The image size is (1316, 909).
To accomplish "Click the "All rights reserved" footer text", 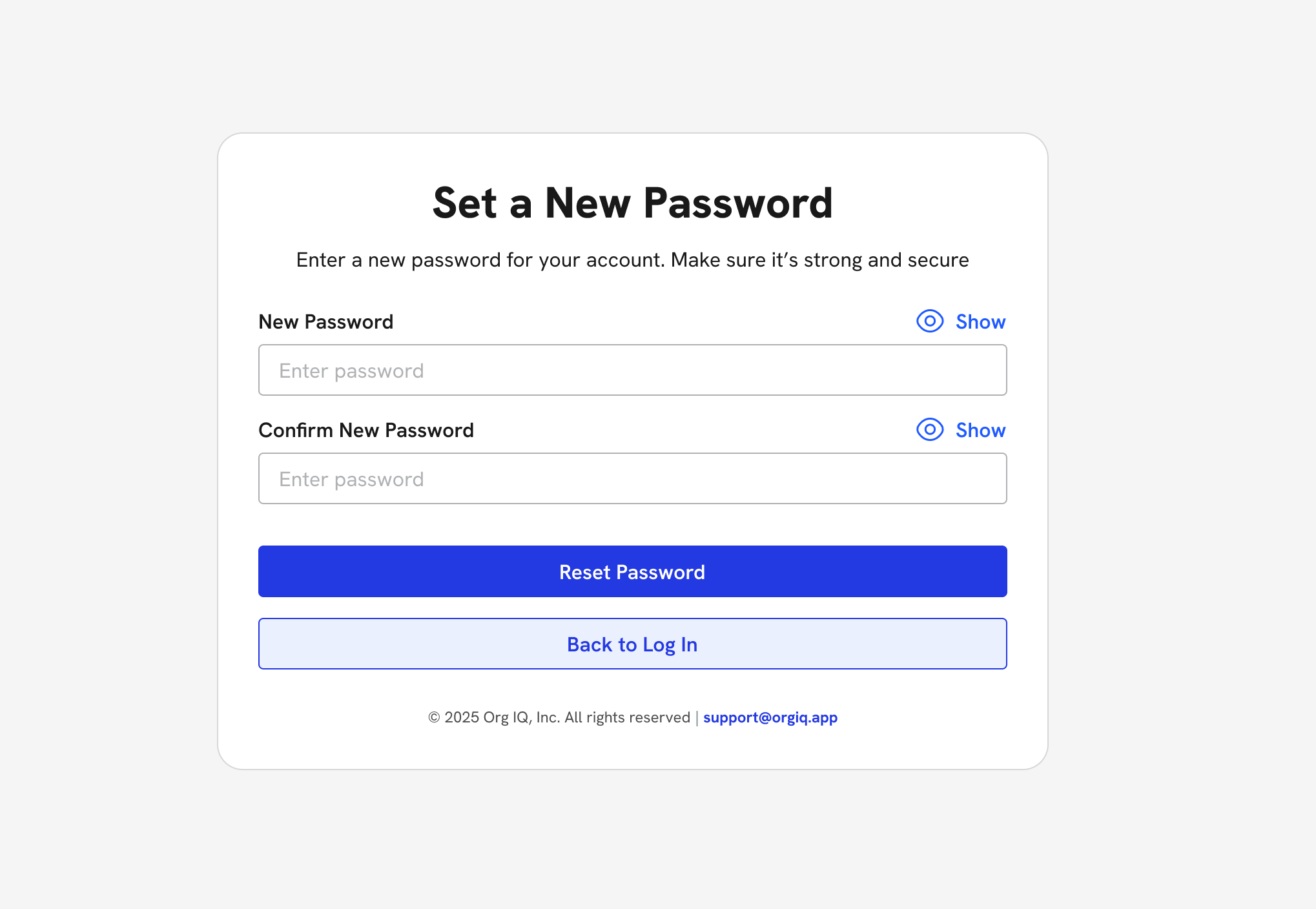I will pos(627,718).
